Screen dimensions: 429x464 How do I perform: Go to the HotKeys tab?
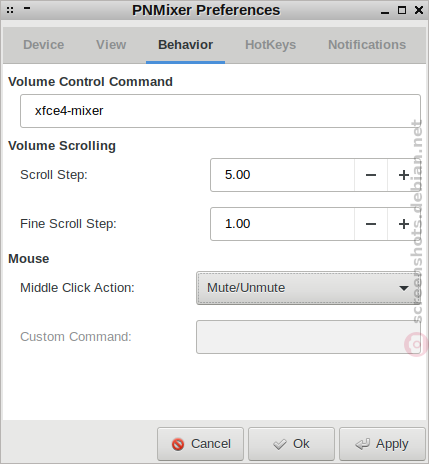270,45
